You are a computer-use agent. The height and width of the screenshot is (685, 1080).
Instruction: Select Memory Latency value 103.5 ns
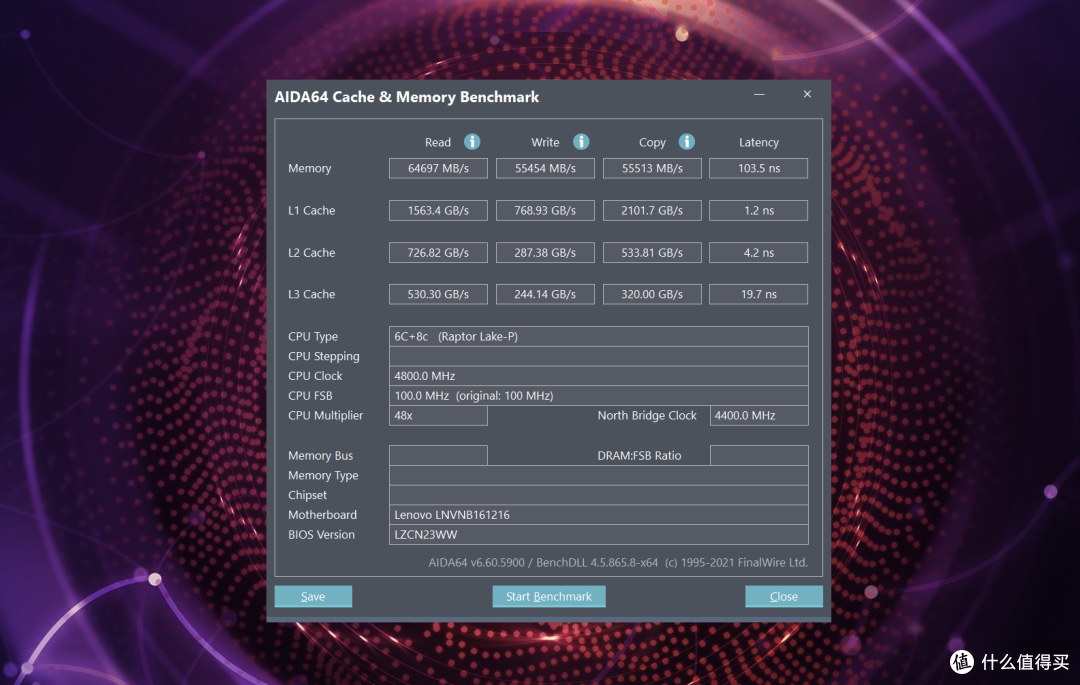pyautogui.click(x=758, y=169)
